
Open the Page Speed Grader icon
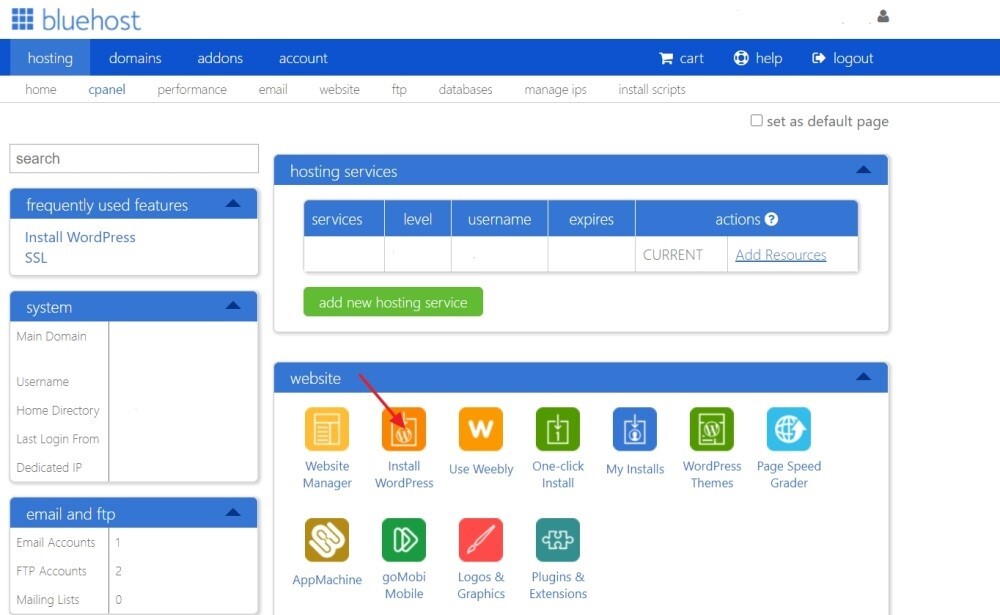pyautogui.click(x=789, y=430)
